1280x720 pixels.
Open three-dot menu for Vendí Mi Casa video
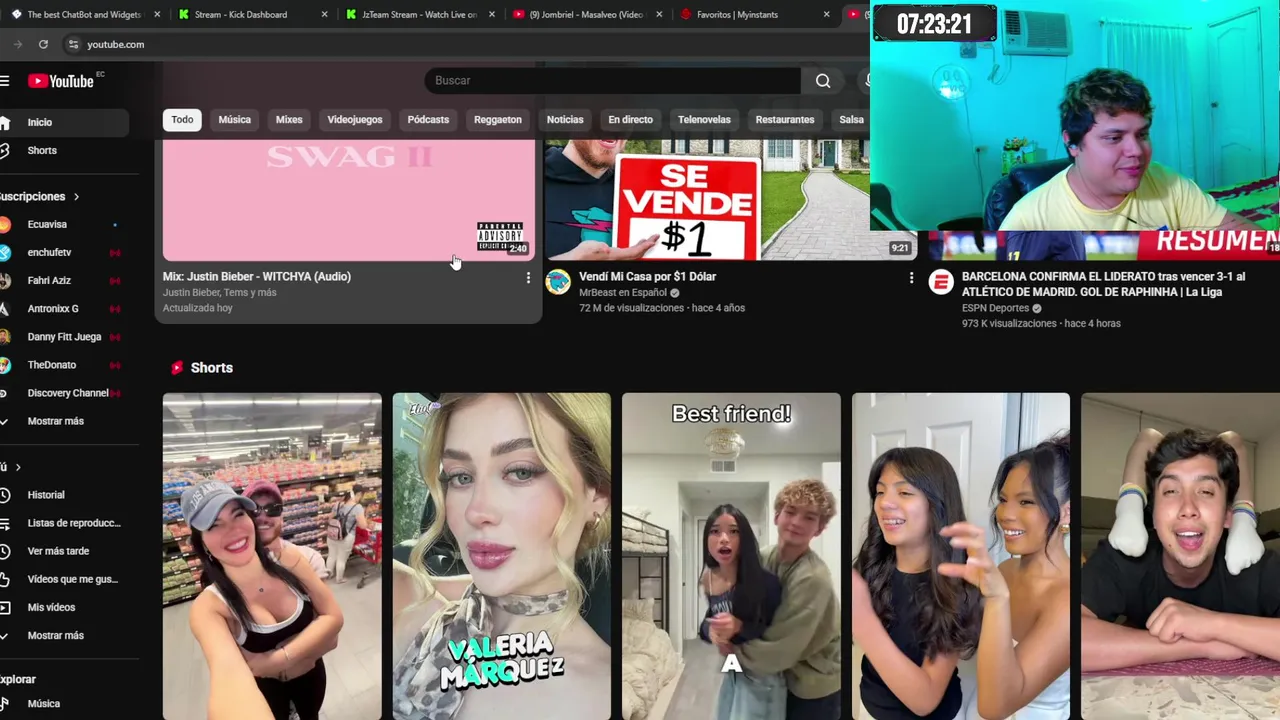[910, 278]
